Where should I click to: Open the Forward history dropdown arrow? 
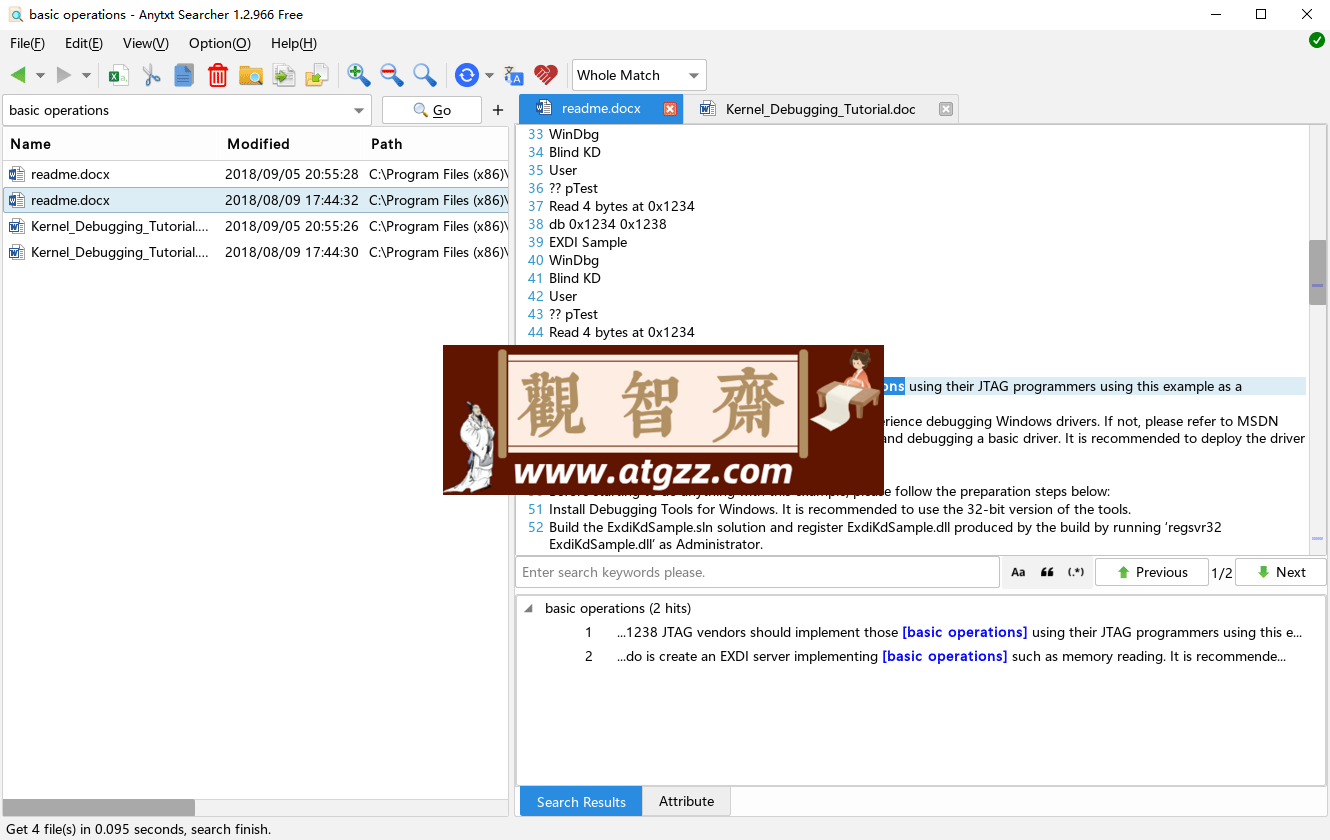pos(86,75)
